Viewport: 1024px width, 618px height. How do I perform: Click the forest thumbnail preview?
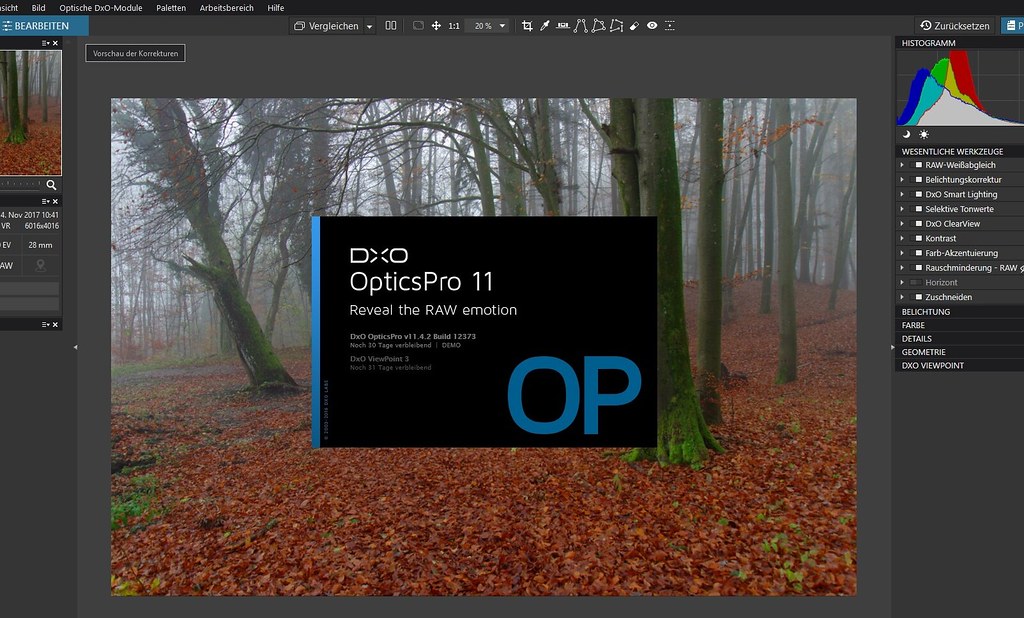point(30,112)
